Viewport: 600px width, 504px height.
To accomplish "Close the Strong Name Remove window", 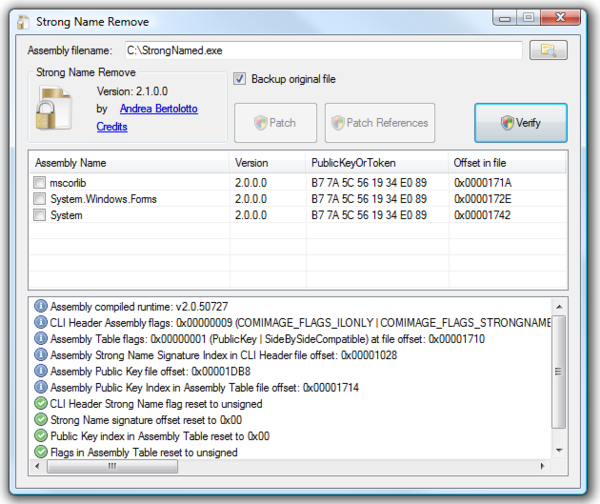I will pyautogui.click(x=560, y=18).
